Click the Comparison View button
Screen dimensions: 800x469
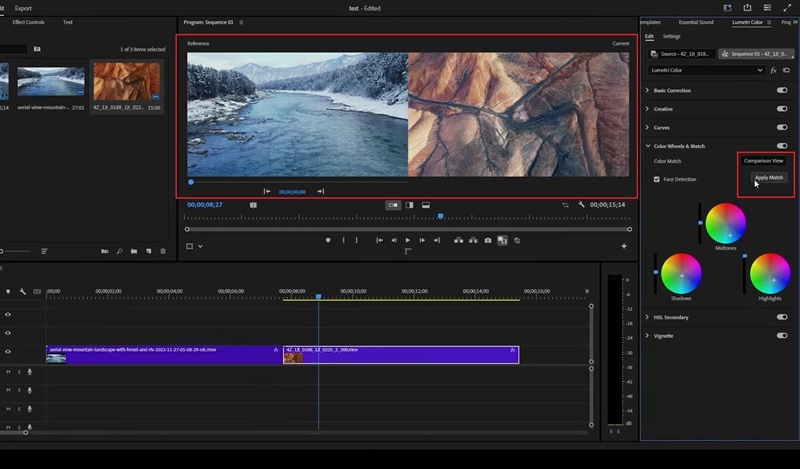click(x=763, y=160)
